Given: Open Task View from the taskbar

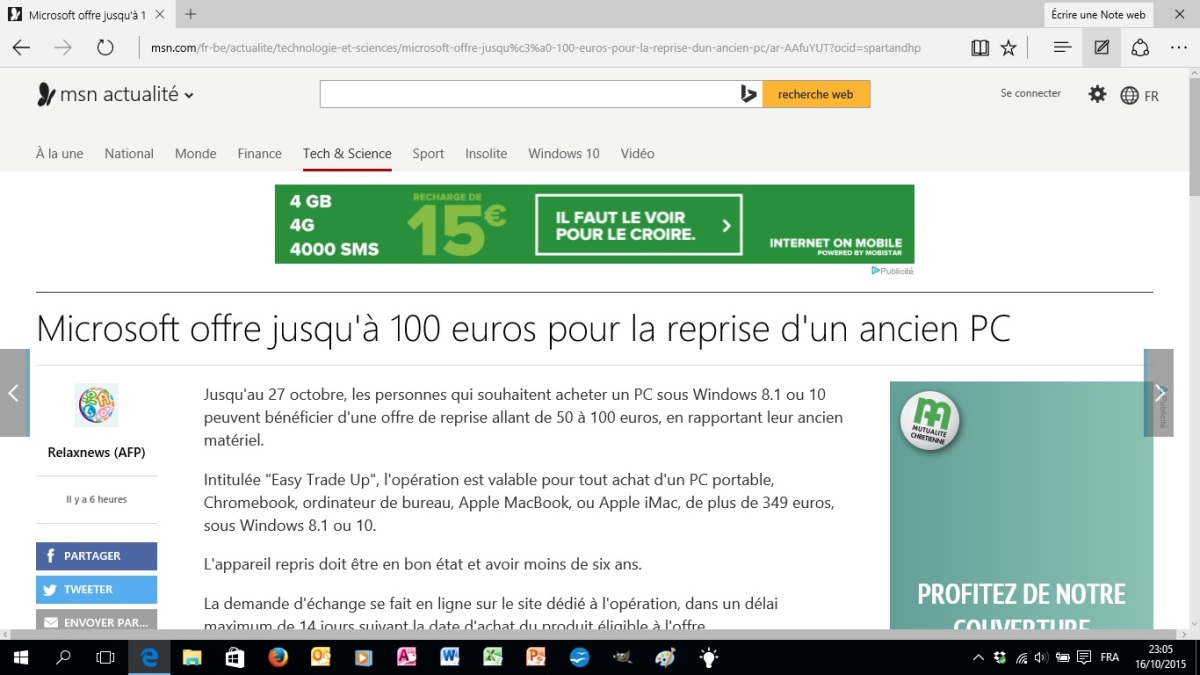Looking at the screenshot, I should 105,657.
